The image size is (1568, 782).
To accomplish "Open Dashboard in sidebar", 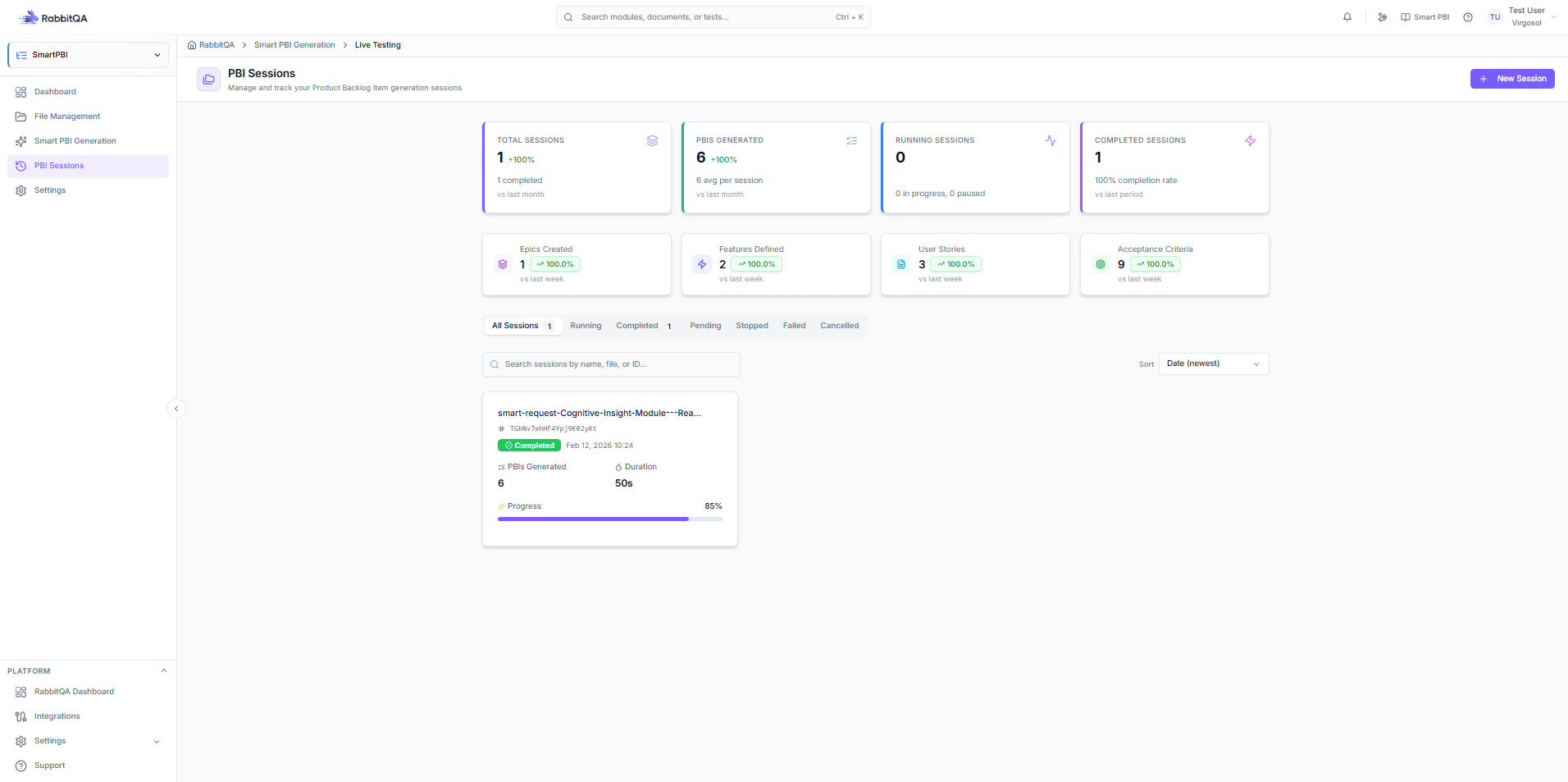I will click(x=88, y=92).
